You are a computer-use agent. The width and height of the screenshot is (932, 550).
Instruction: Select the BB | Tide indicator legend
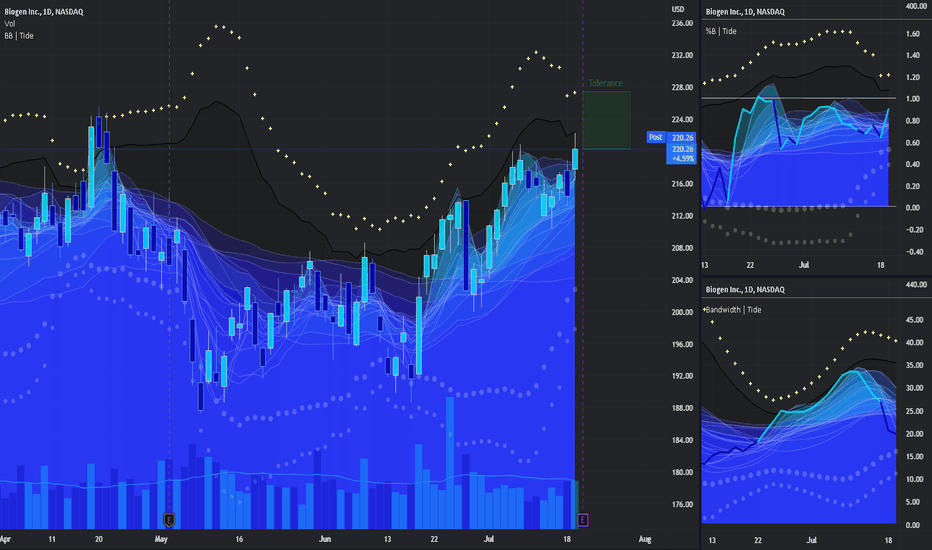[x=19, y=36]
